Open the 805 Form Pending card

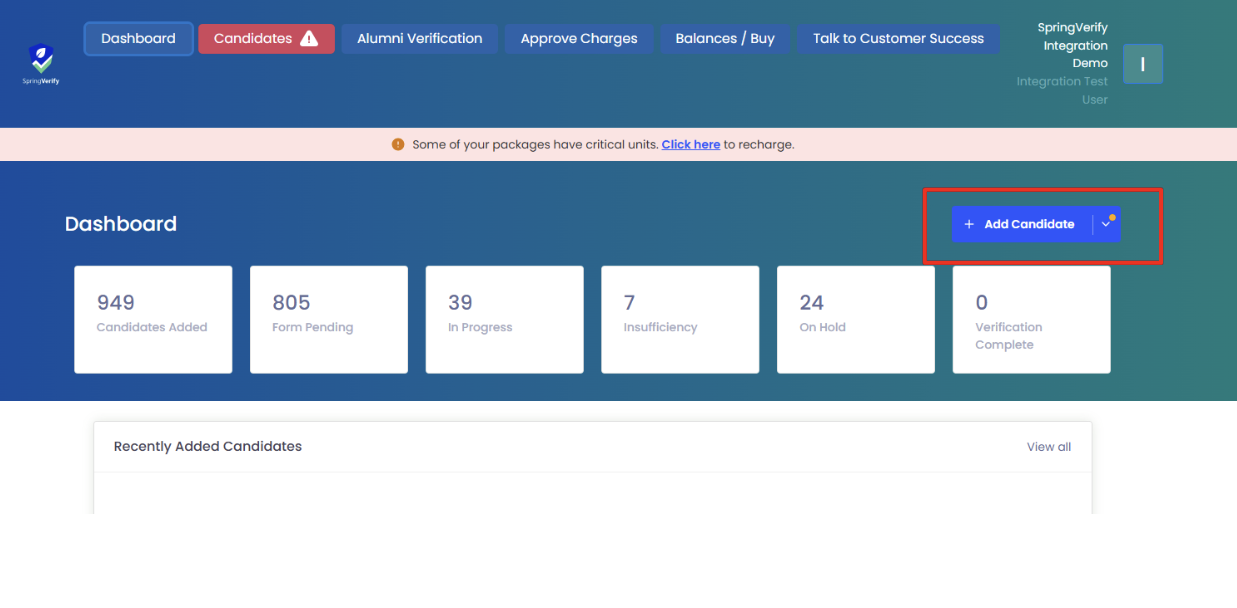(x=328, y=319)
